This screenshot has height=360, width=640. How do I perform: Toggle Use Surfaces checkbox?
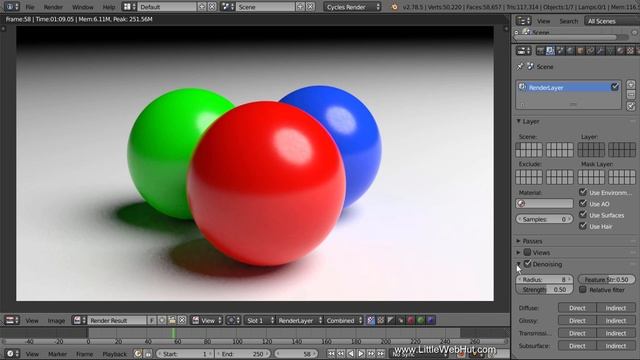click(x=583, y=214)
